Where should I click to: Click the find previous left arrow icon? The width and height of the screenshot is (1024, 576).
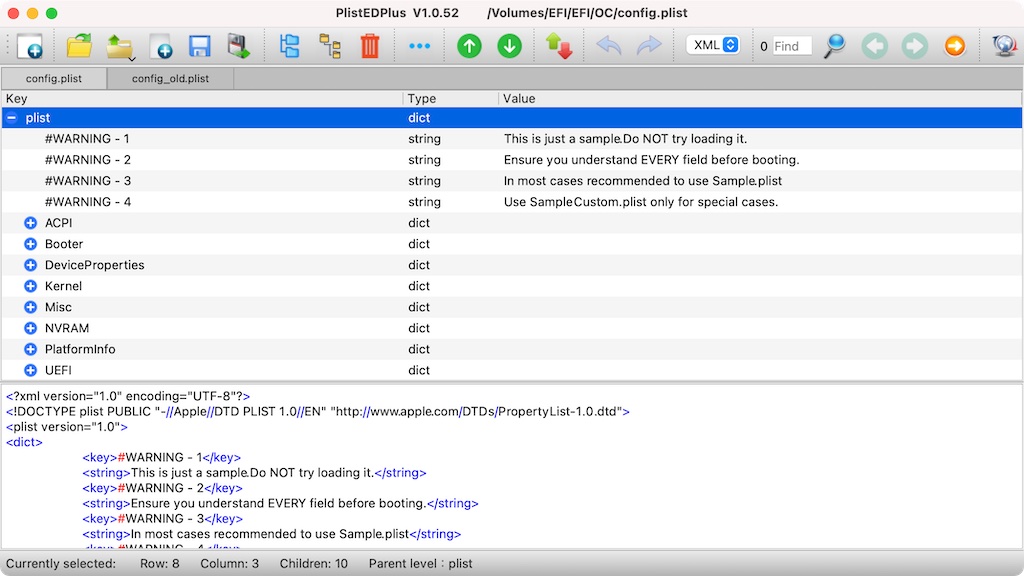[x=874, y=46]
